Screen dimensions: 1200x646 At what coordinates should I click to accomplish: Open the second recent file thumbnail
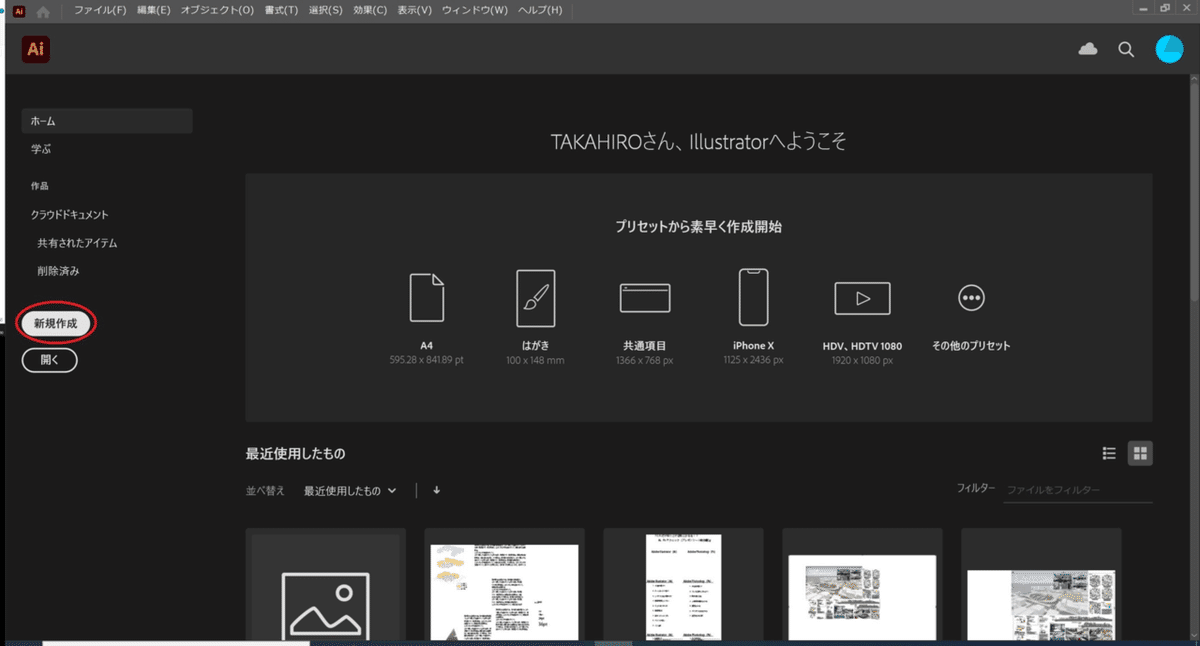pos(504,585)
